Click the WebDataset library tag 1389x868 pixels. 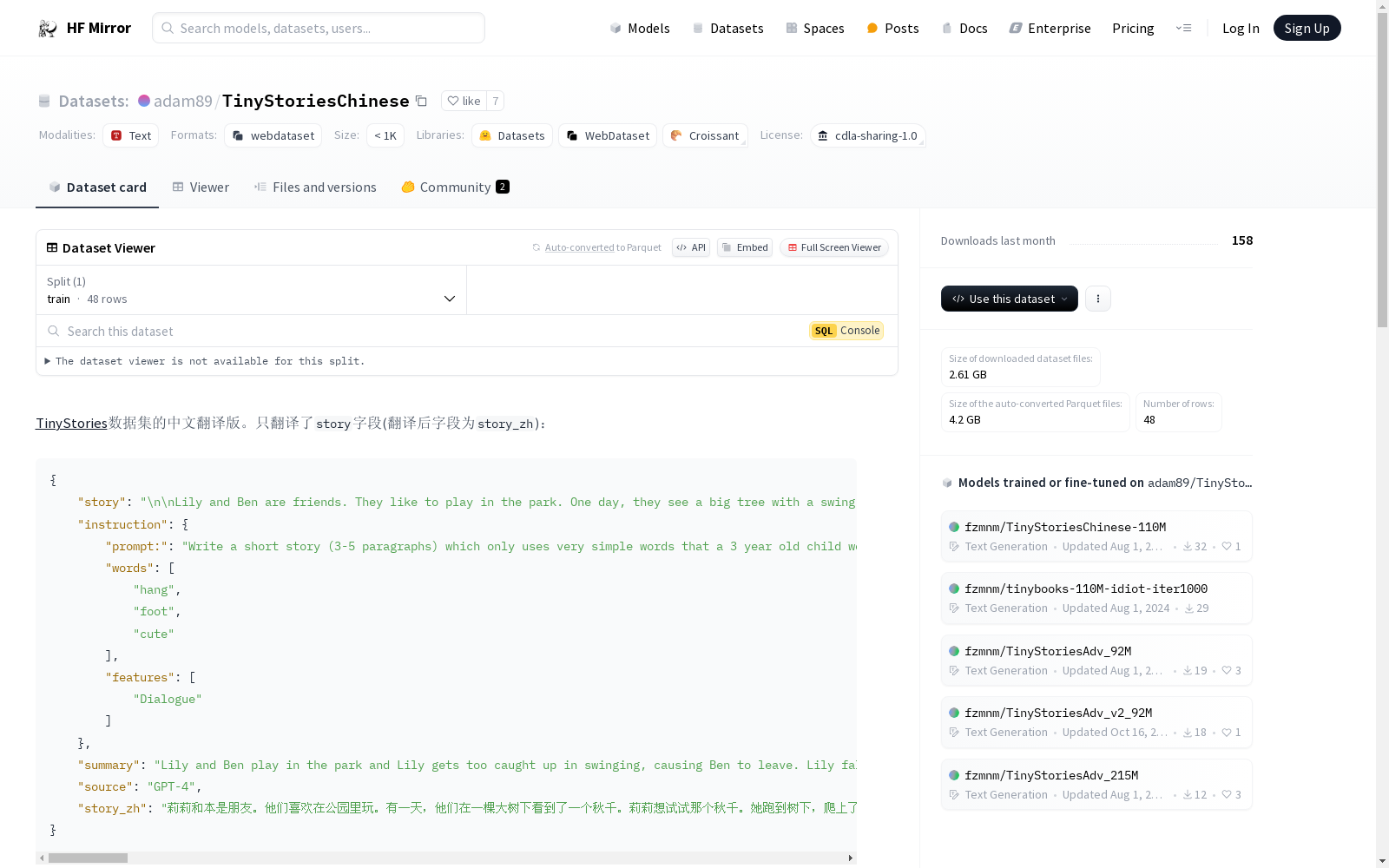click(x=608, y=135)
